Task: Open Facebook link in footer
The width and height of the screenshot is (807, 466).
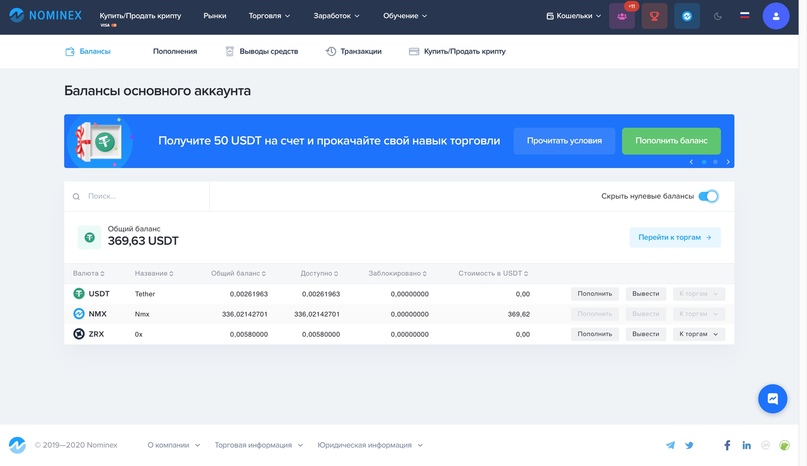Action: [727, 445]
